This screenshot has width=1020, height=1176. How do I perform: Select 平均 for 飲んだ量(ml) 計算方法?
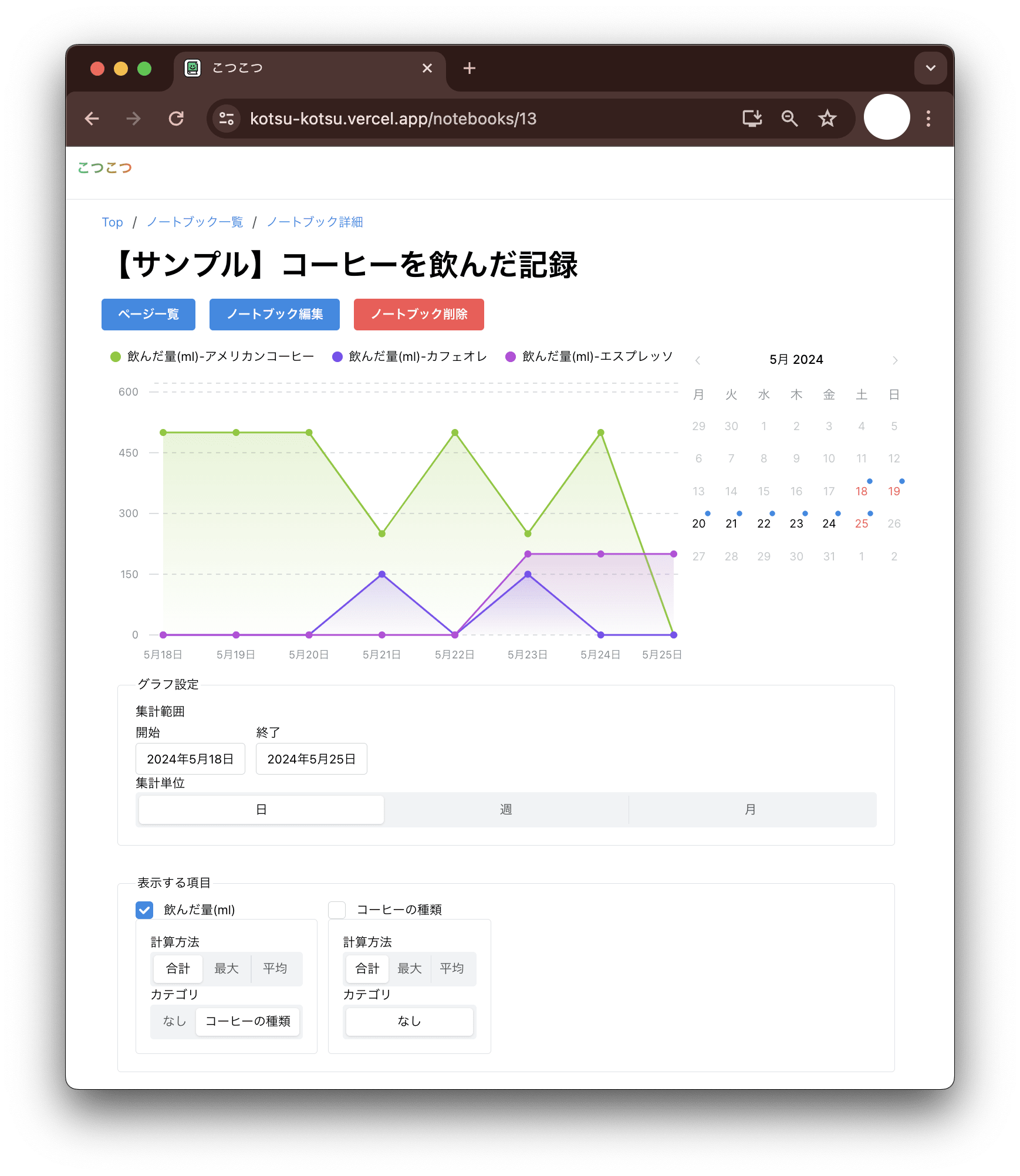pos(275,969)
